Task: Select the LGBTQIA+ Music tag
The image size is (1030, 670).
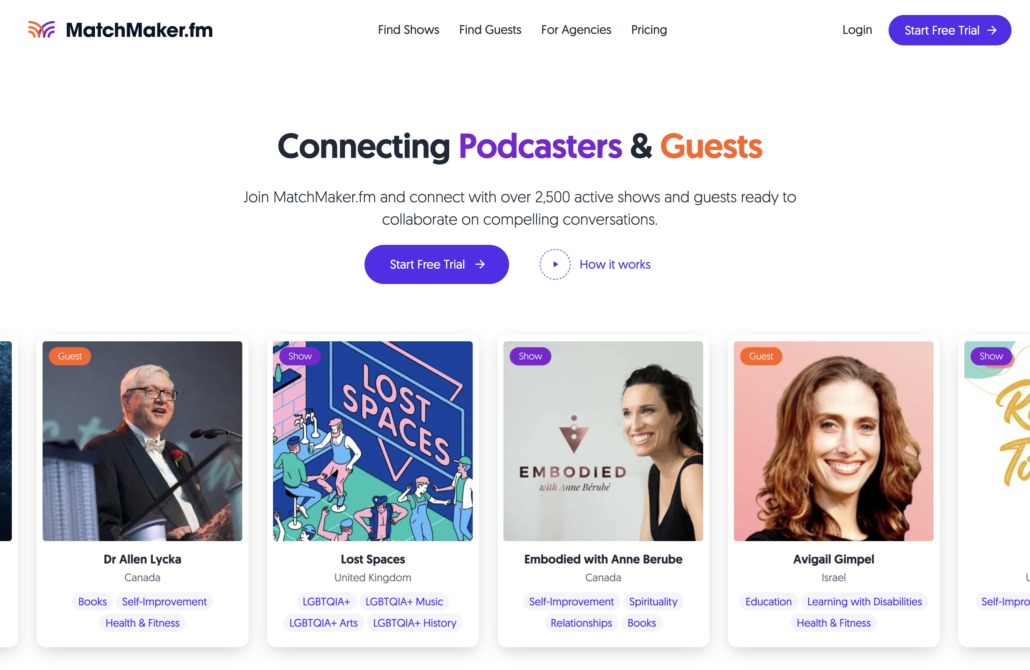Action: point(404,602)
